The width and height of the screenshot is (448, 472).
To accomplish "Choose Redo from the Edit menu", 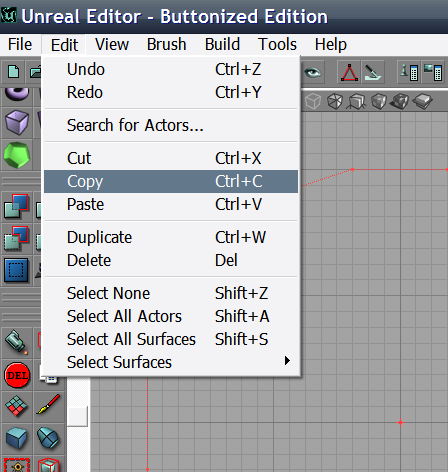I will (171, 92).
